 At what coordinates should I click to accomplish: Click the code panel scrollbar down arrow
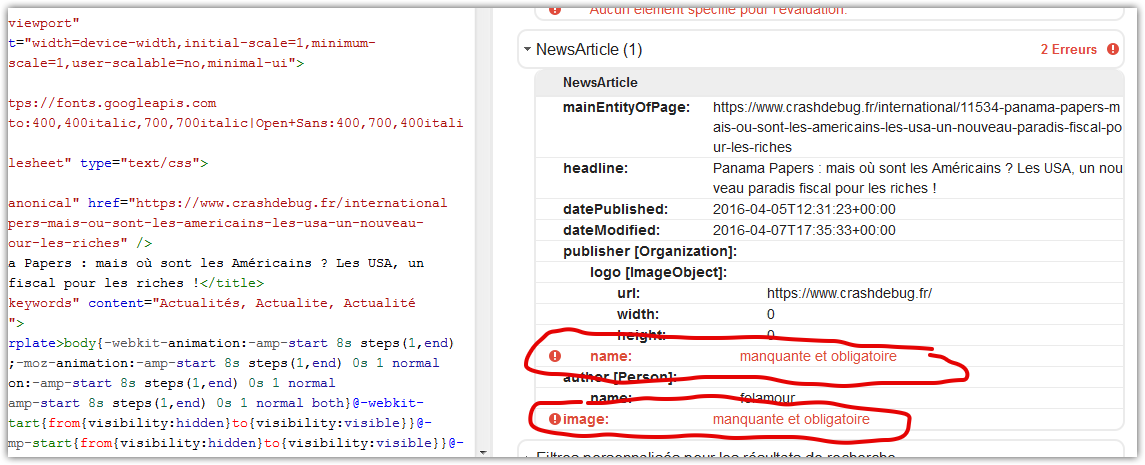click(x=481, y=453)
